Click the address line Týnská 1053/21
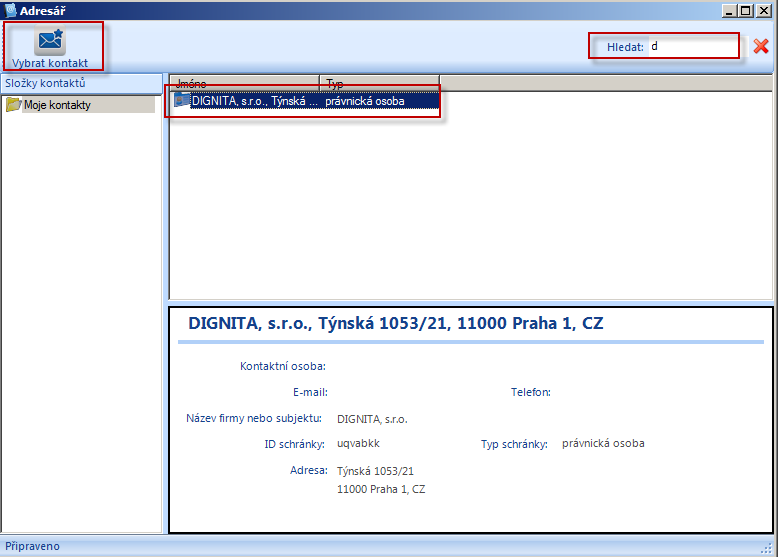The height and width of the screenshot is (557, 778). [x=375, y=471]
